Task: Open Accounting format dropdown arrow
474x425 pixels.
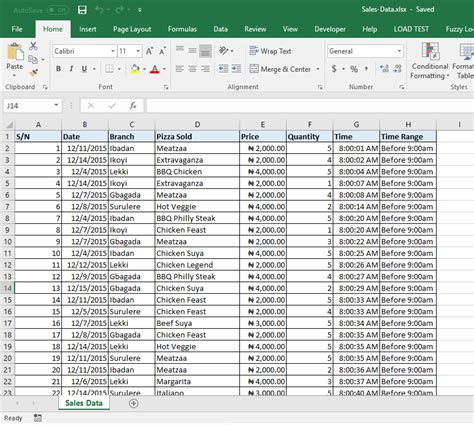Action: coord(343,69)
